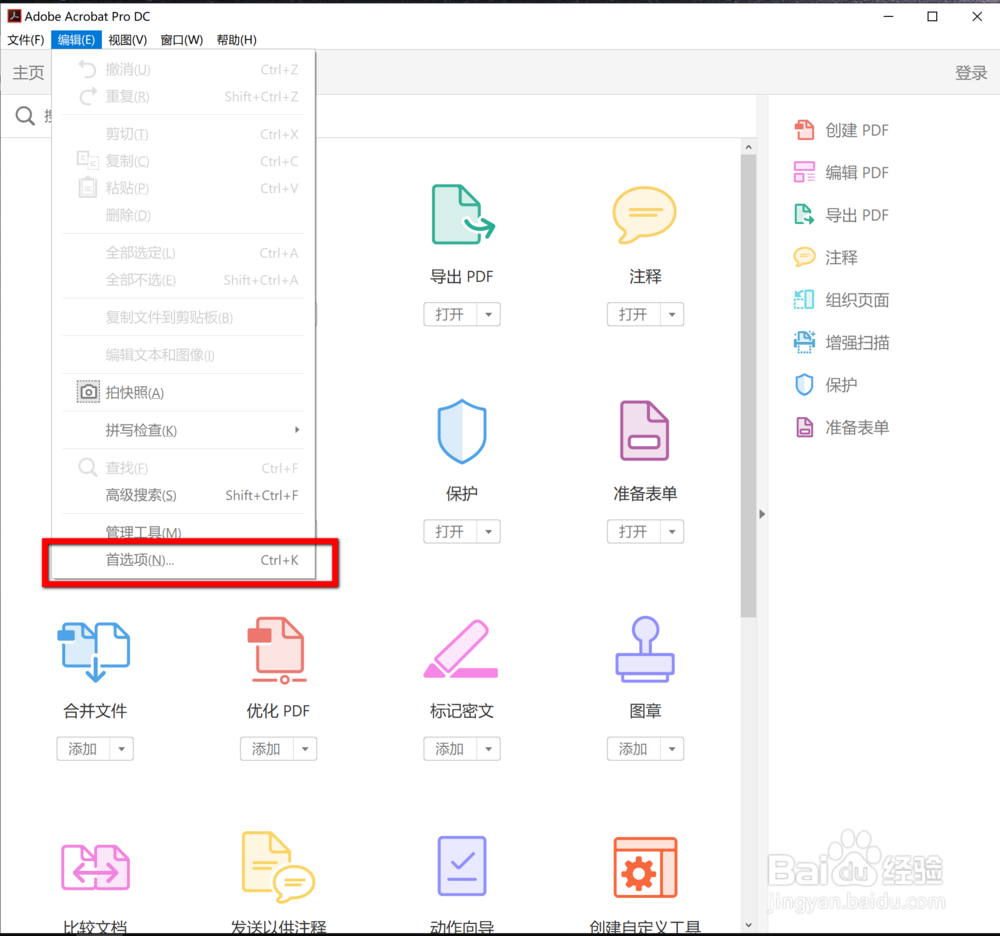Click the Prepare Form icon in main area
1000x936 pixels.
tap(644, 430)
